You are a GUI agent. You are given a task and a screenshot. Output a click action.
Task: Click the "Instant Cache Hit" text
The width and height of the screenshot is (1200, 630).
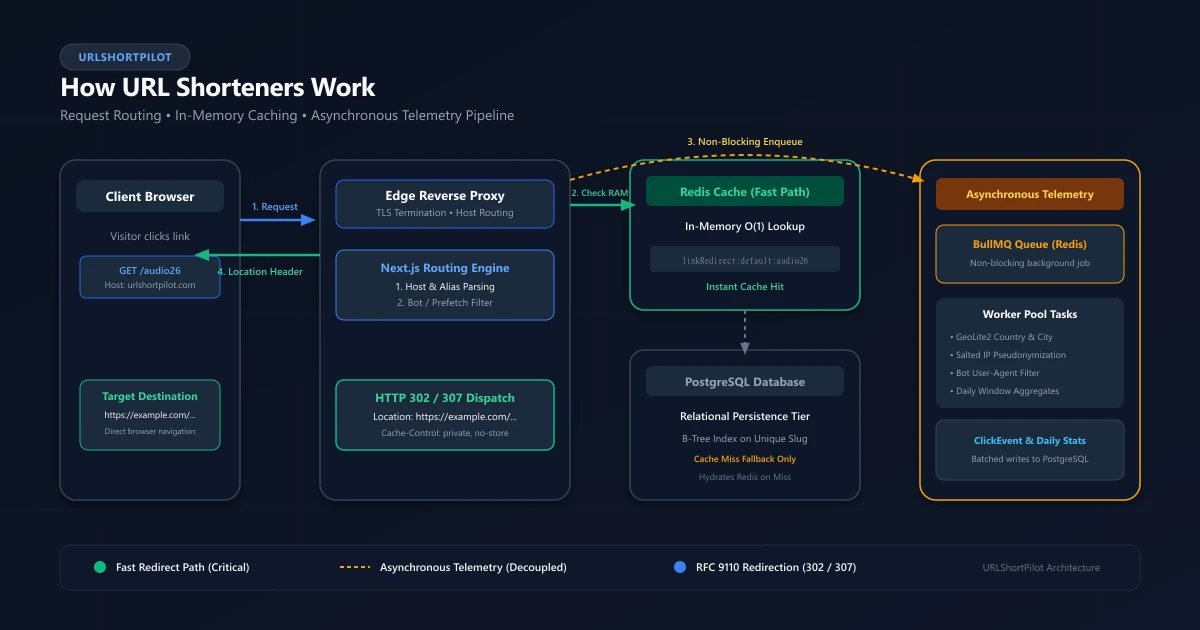745,286
